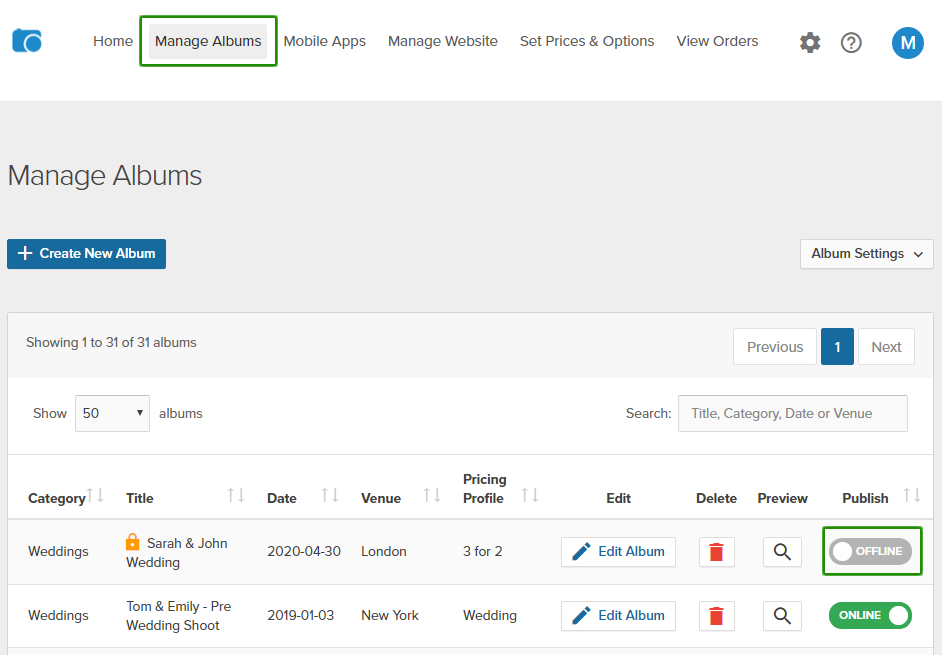Delete the Tom & Emily album

coord(716,616)
